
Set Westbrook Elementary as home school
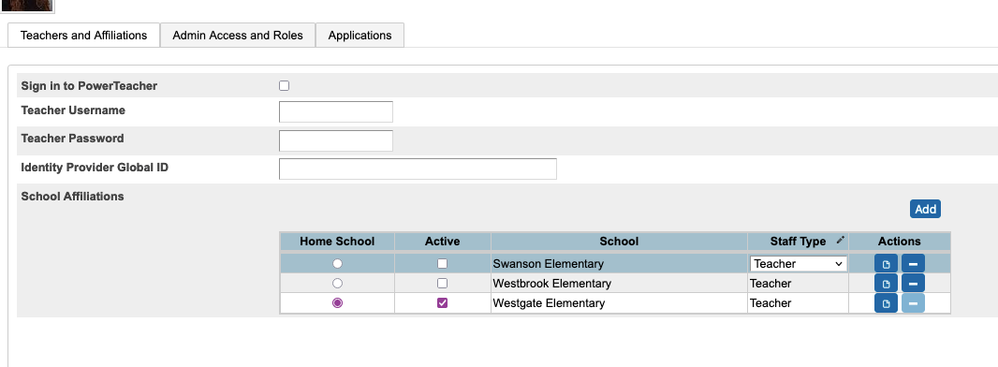click(337, 283)
